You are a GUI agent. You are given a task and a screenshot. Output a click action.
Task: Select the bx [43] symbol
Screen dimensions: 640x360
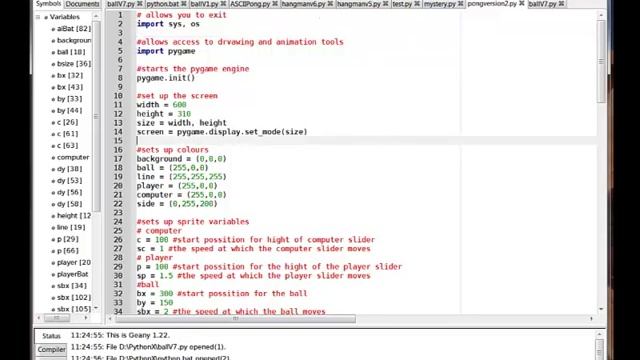70,87
